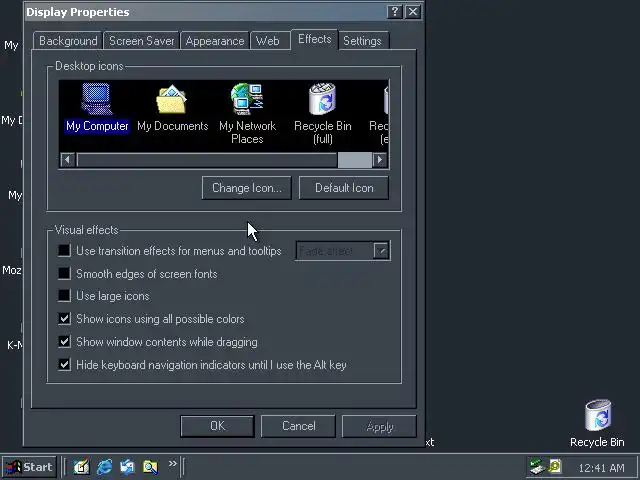Click the Help question mark button
Image resolution: width=640 pixels, height=480 pixels.
coord(394,12)
